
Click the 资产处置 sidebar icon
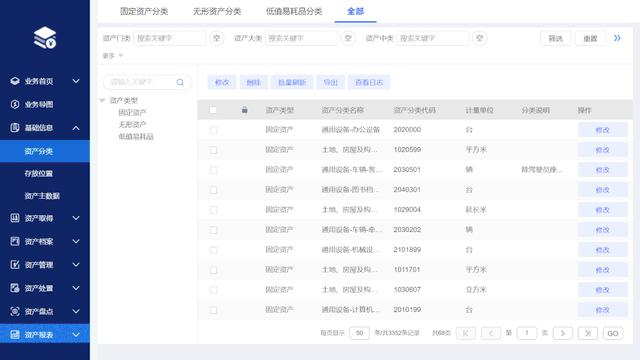tap(15, 288)
